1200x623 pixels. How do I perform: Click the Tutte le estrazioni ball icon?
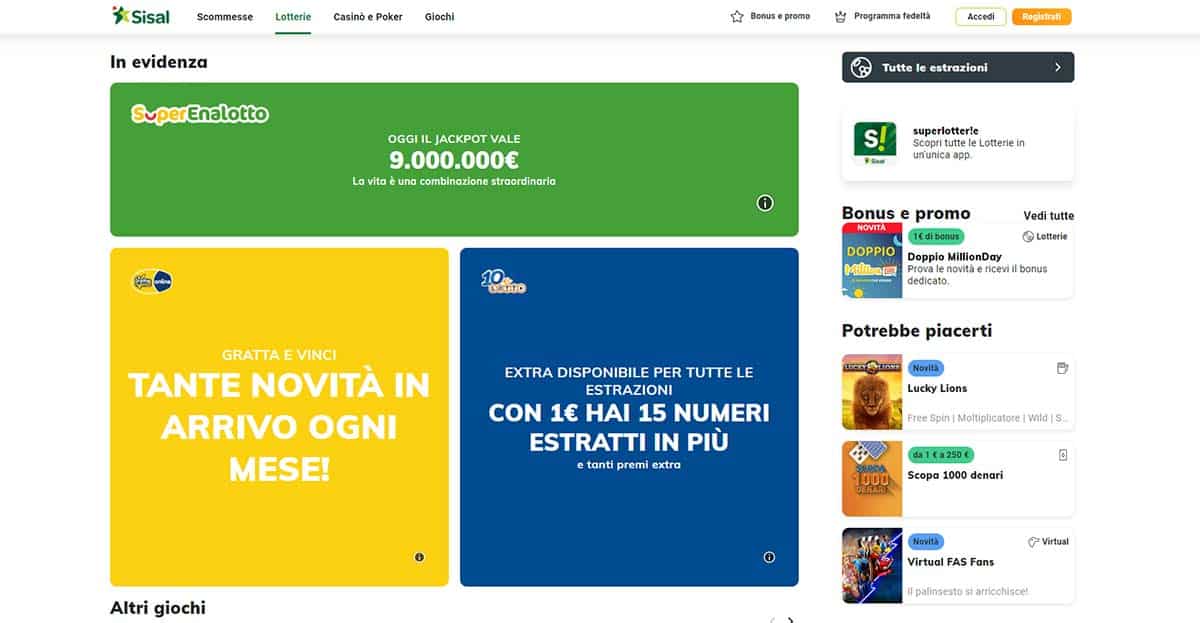pos(861,68)
